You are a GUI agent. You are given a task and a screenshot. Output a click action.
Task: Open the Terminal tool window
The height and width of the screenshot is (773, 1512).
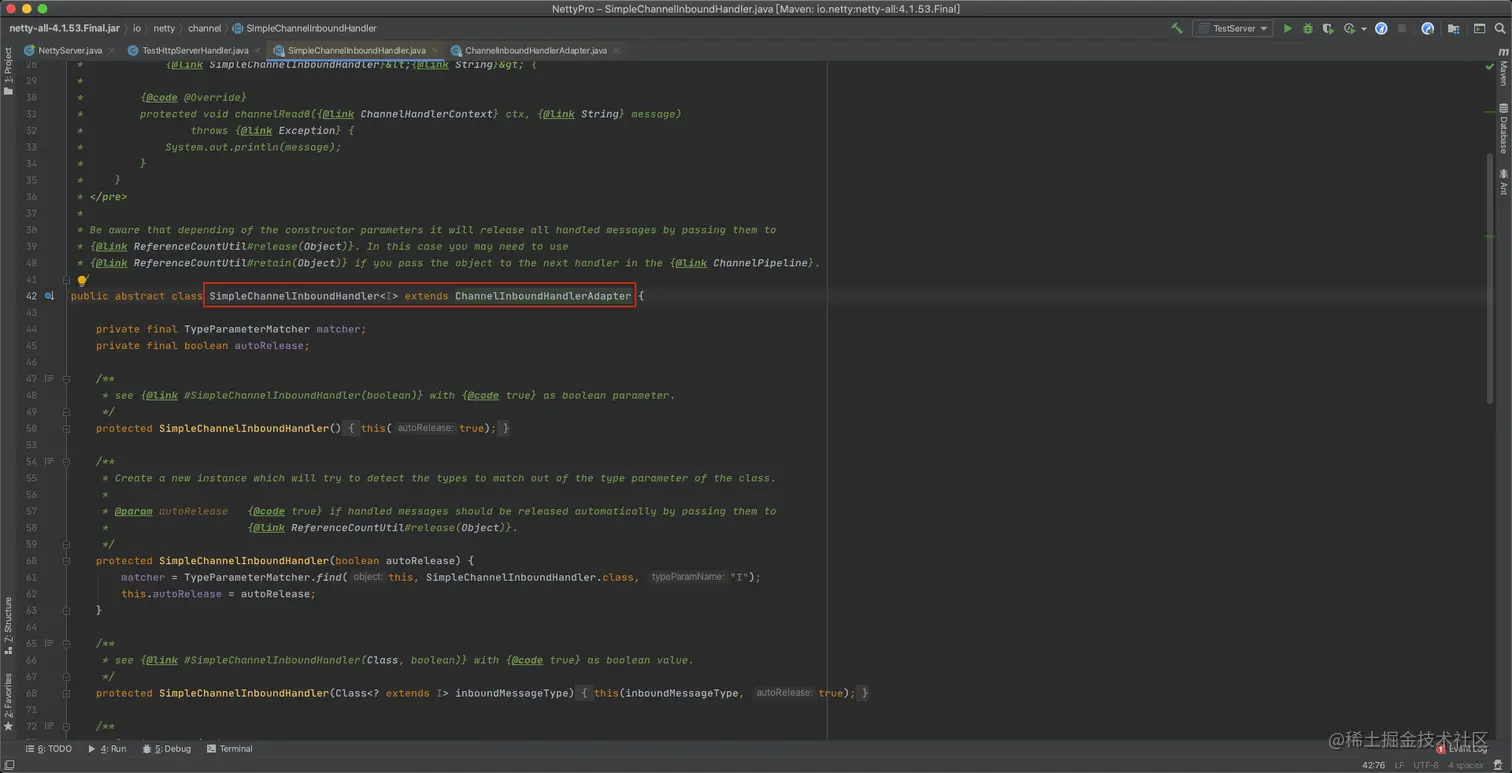point(229,749)
